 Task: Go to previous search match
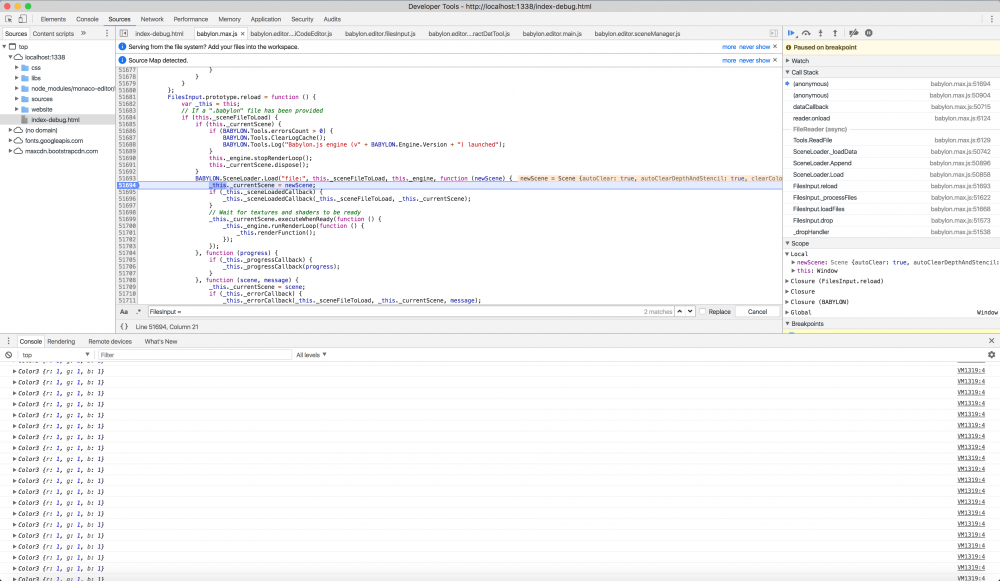pyautogui.click(x=680, y=311)
